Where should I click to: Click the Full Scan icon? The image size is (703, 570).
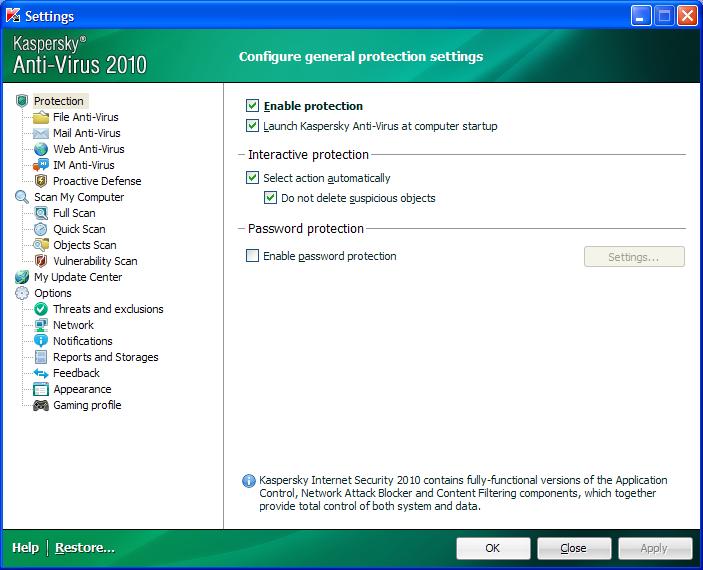[x=41, y=213]
